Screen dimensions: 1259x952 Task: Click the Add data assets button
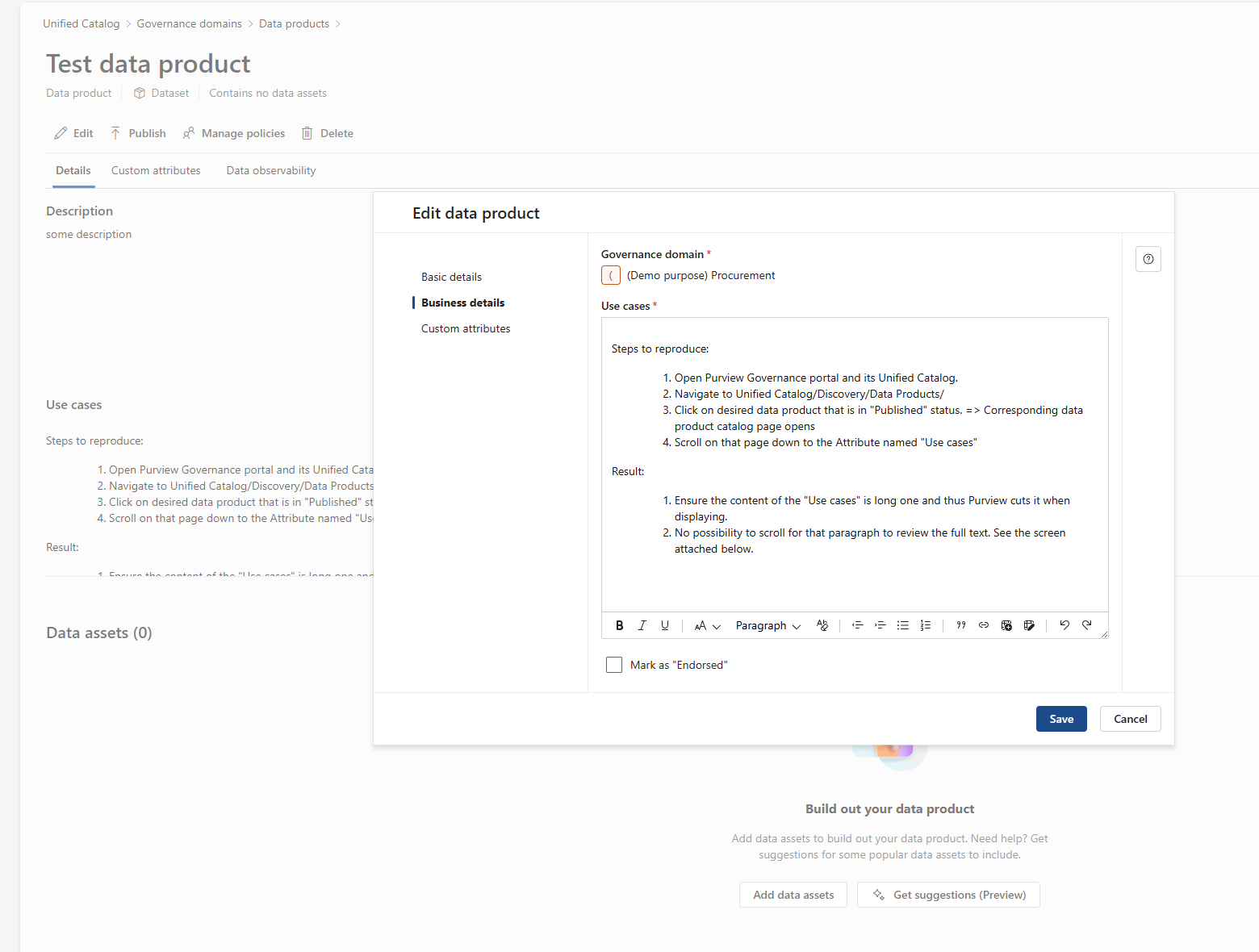point(793,895)
